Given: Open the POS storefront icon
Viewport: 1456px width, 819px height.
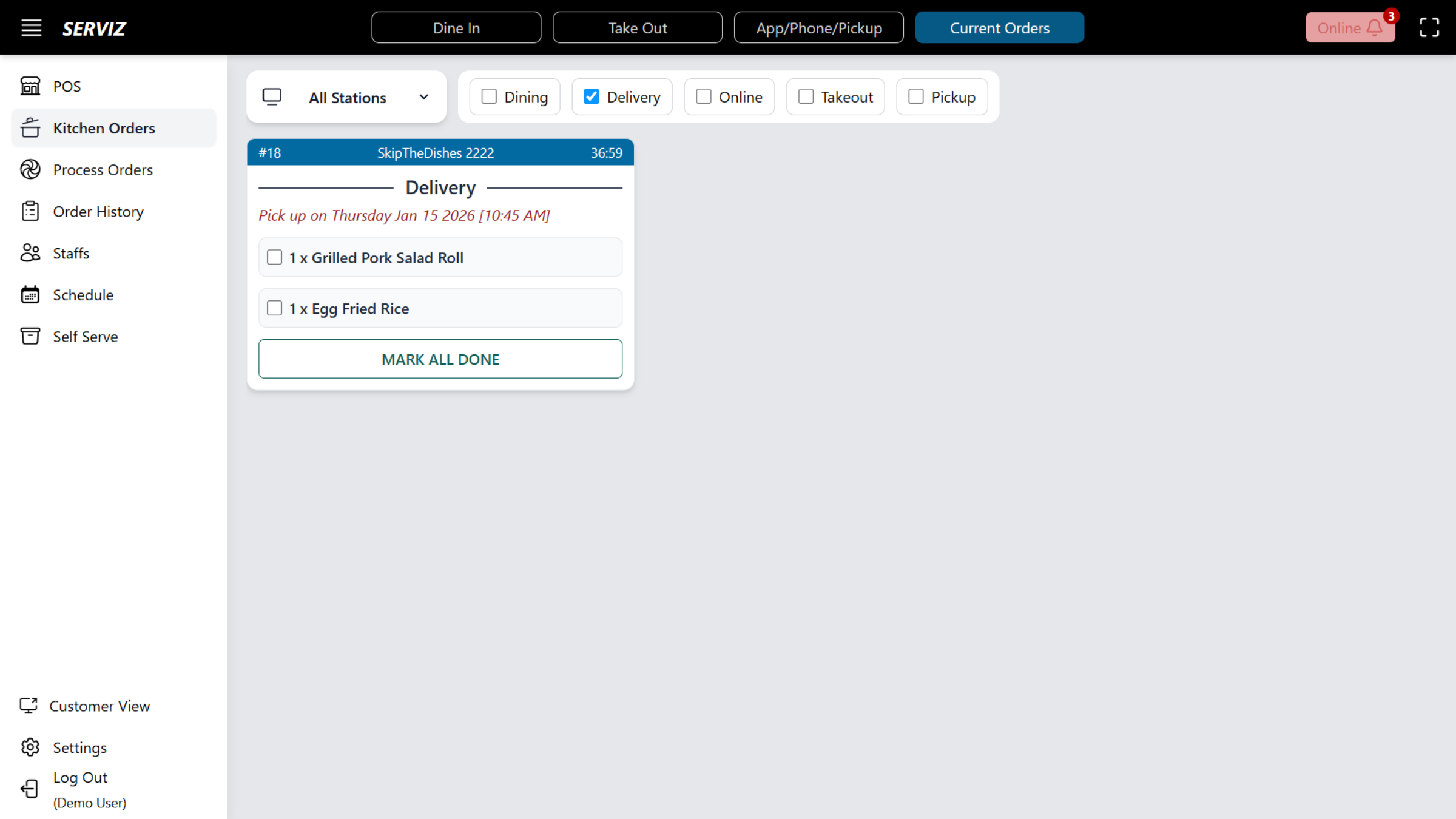Looking at the screenshot, I should (x=30, y=86).
